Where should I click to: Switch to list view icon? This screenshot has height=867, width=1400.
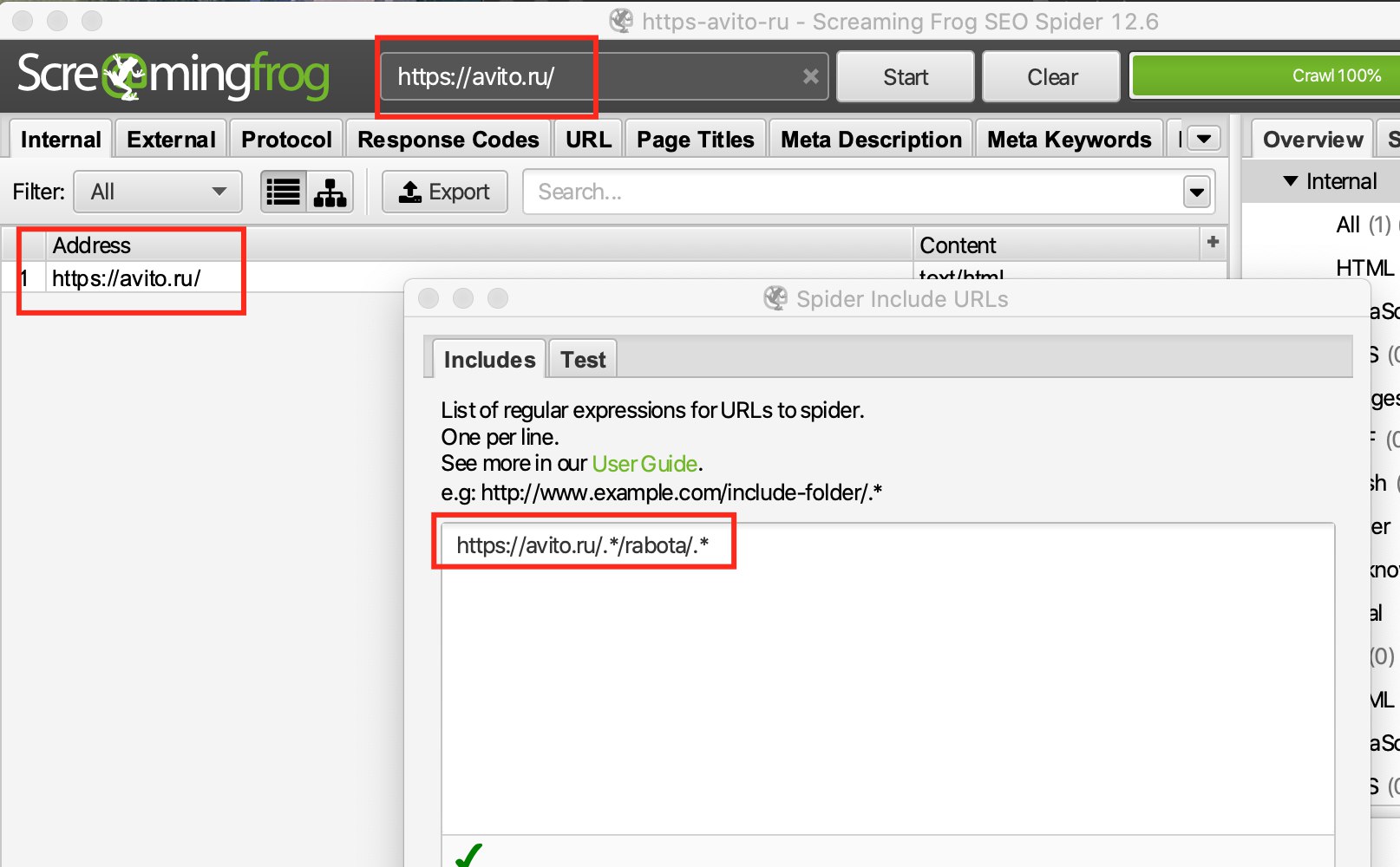(284, 192)
